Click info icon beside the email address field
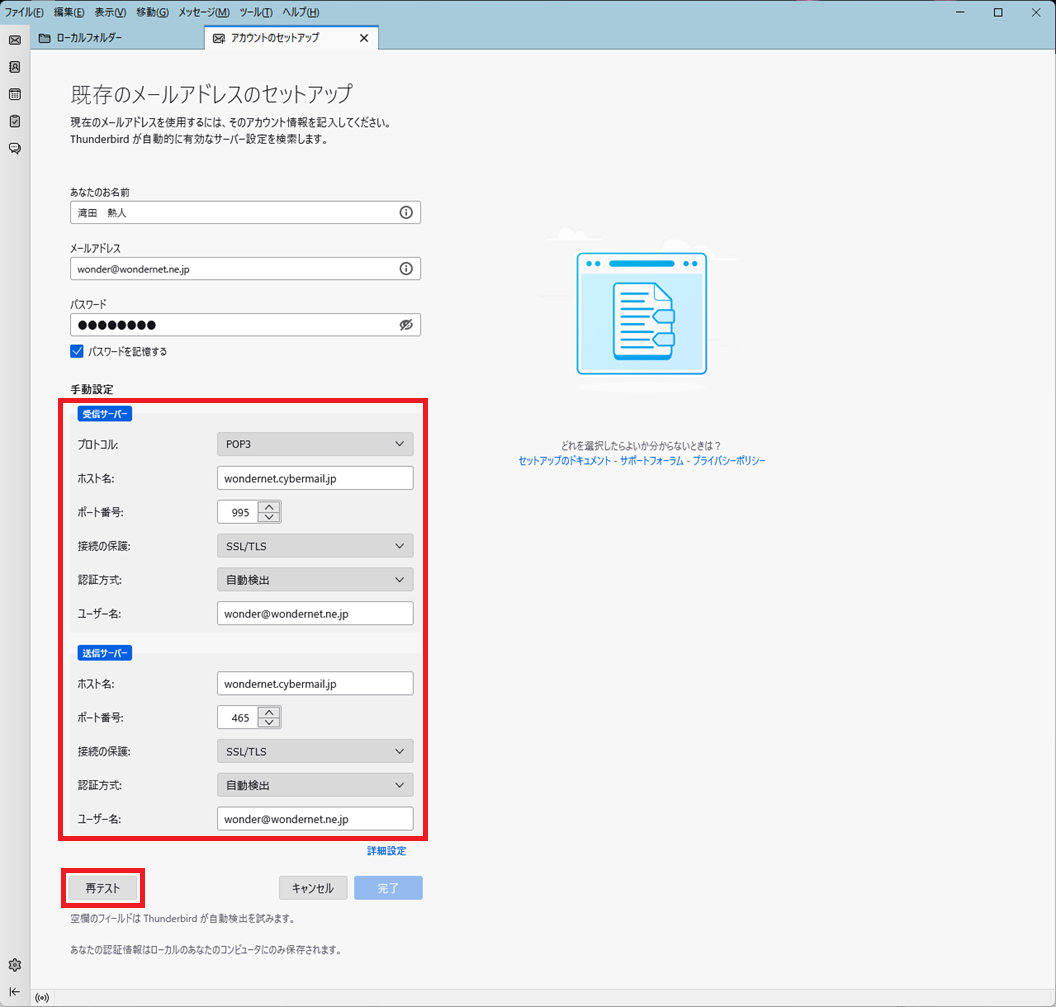The height and width of the screenshot is (1007, 1056). 406,269
